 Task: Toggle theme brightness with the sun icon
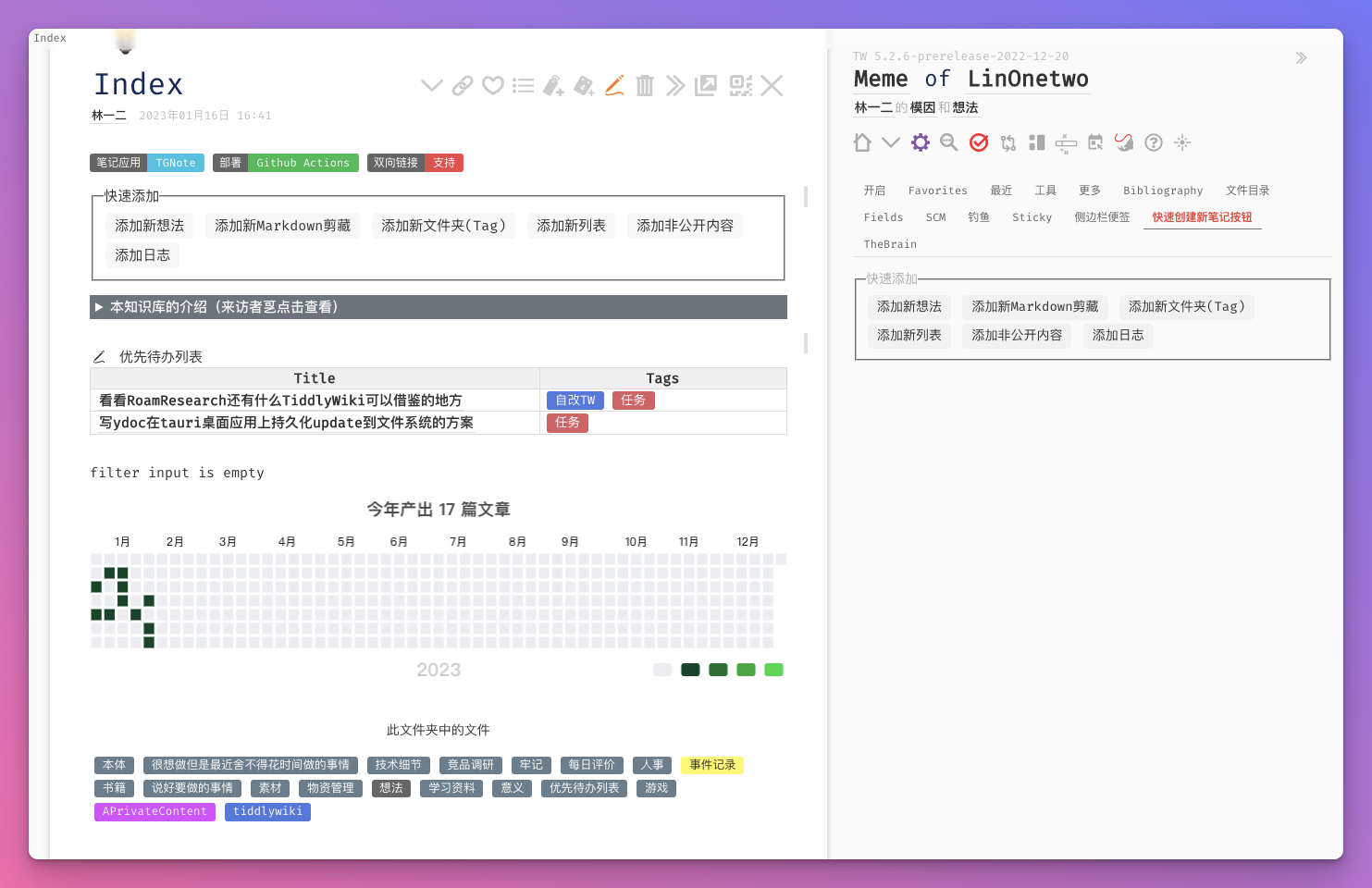point(1181,142)
